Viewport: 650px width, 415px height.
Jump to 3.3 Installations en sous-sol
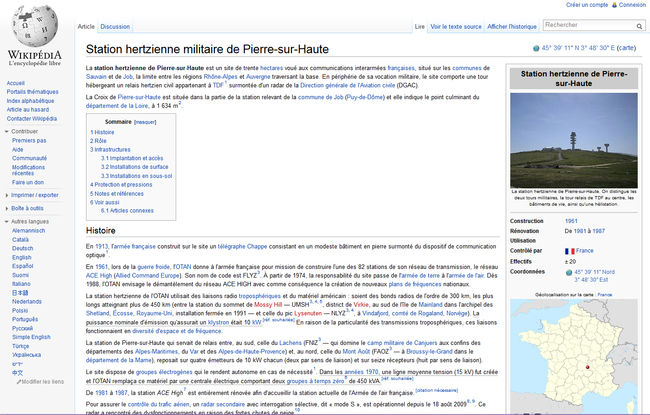coord(136,176)
